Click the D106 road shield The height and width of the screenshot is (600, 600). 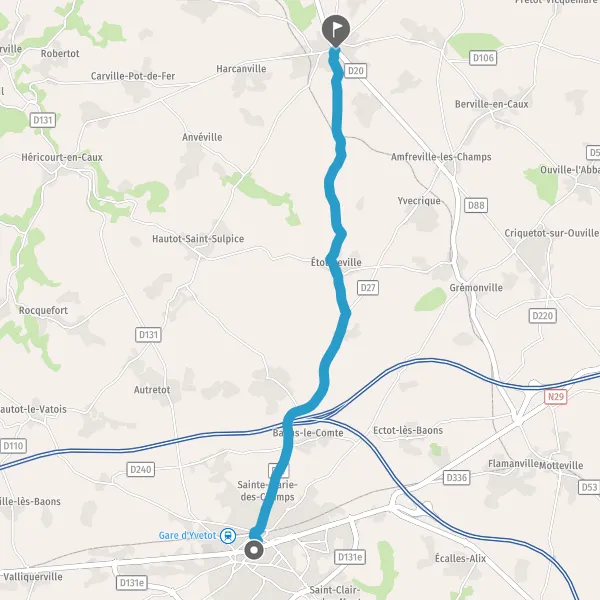coord(483,58)
